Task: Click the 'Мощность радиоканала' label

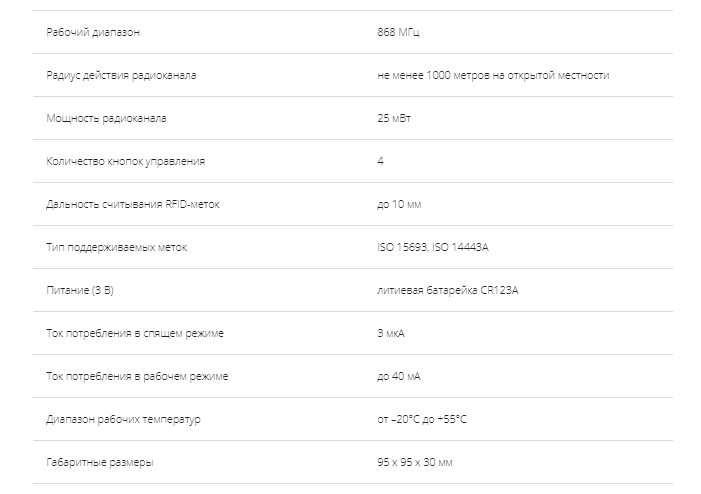Action: pyautogui.click(x=106, y=118)
